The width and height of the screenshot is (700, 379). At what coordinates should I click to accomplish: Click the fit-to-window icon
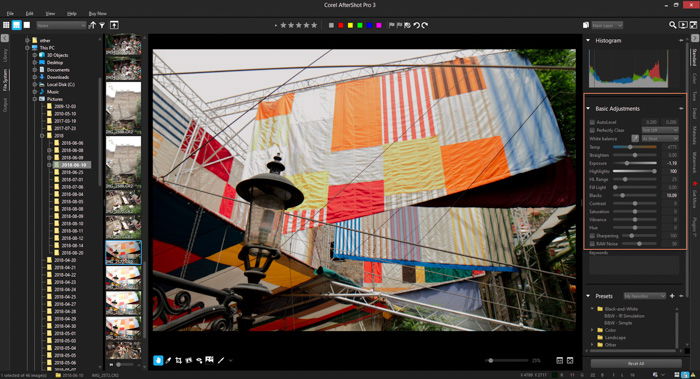pos(570,360)
